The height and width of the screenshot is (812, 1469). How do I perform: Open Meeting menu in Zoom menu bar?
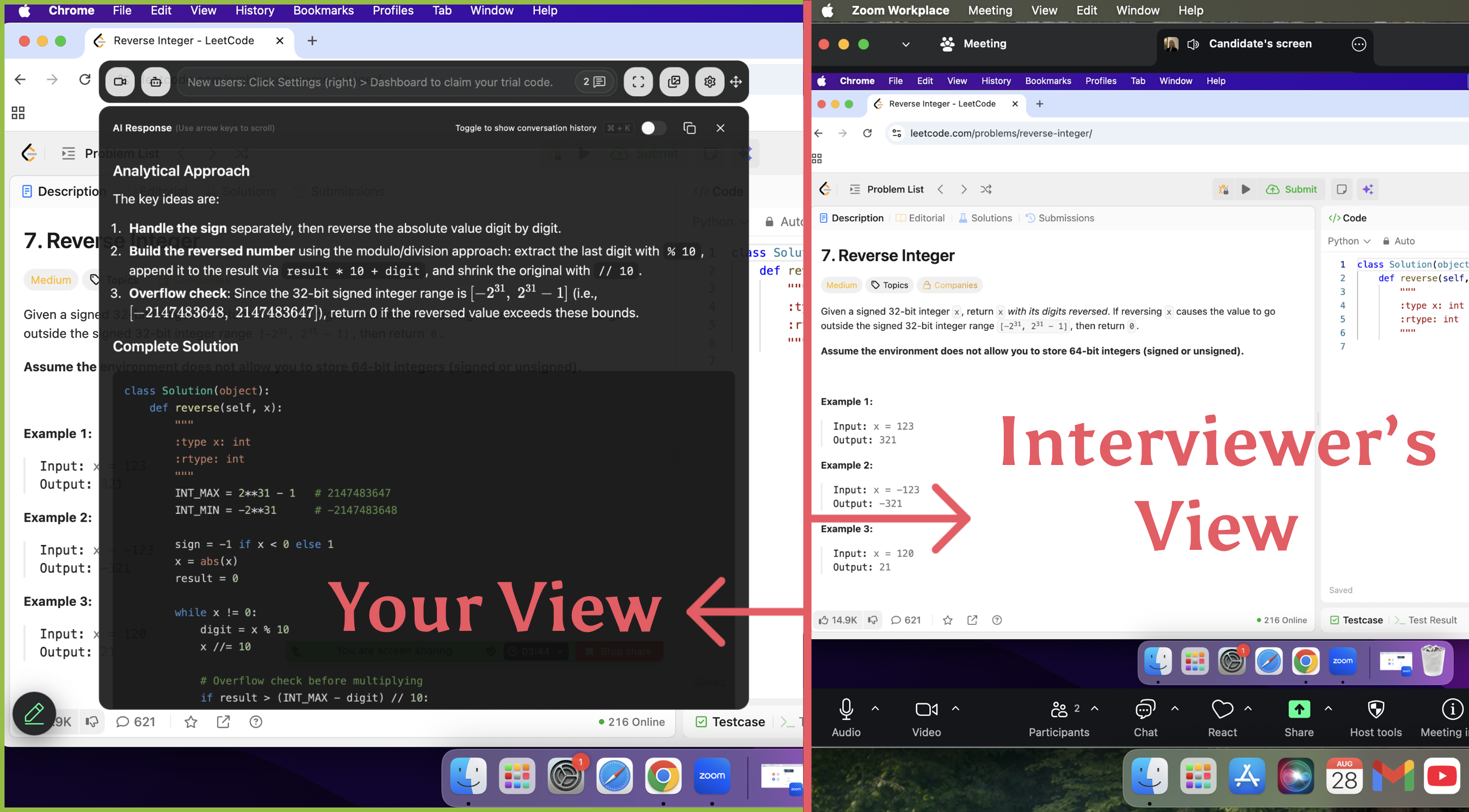coord(990,10)
